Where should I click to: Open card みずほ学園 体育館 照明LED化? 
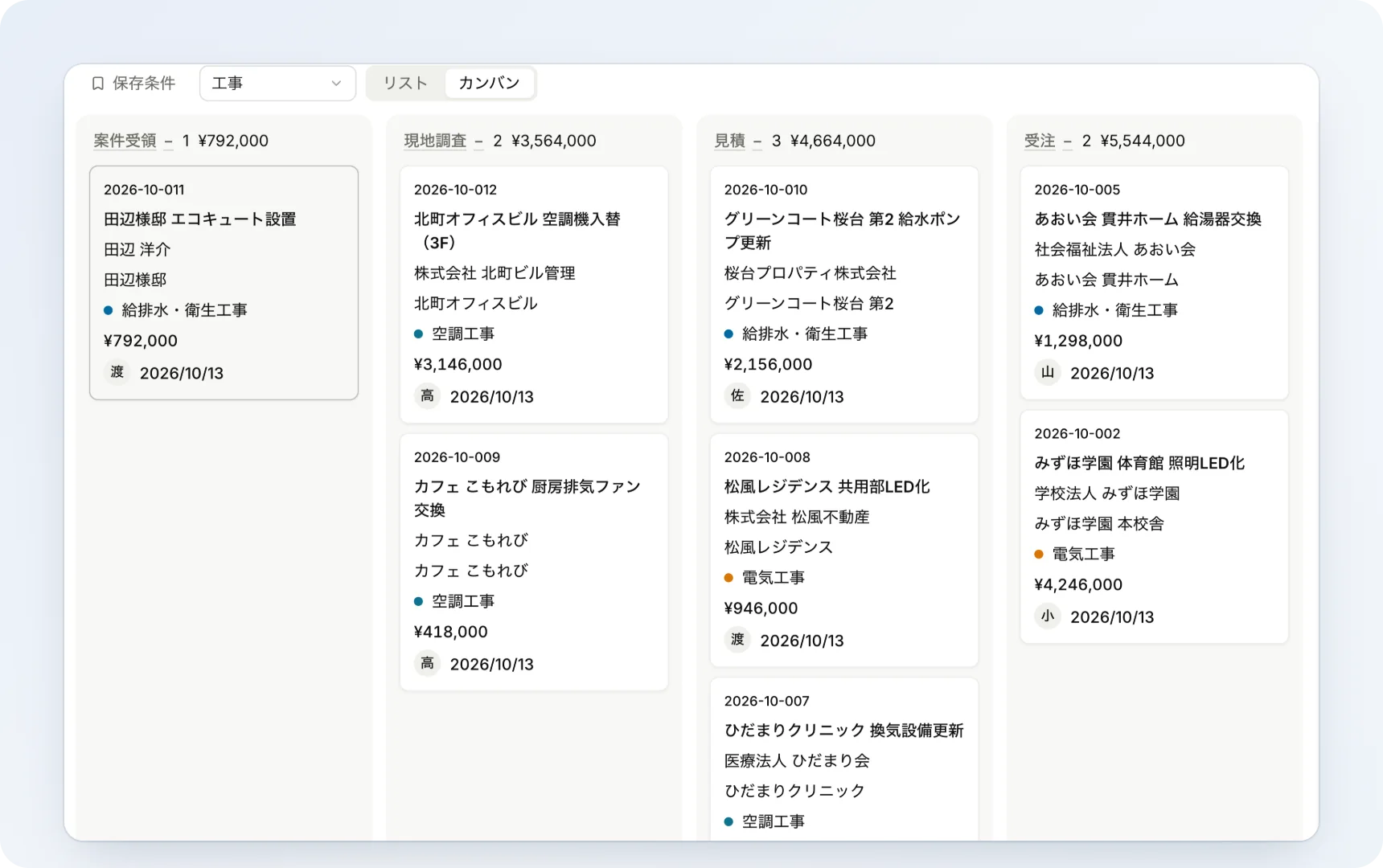pyautogui.click(x=1155, y=527)
